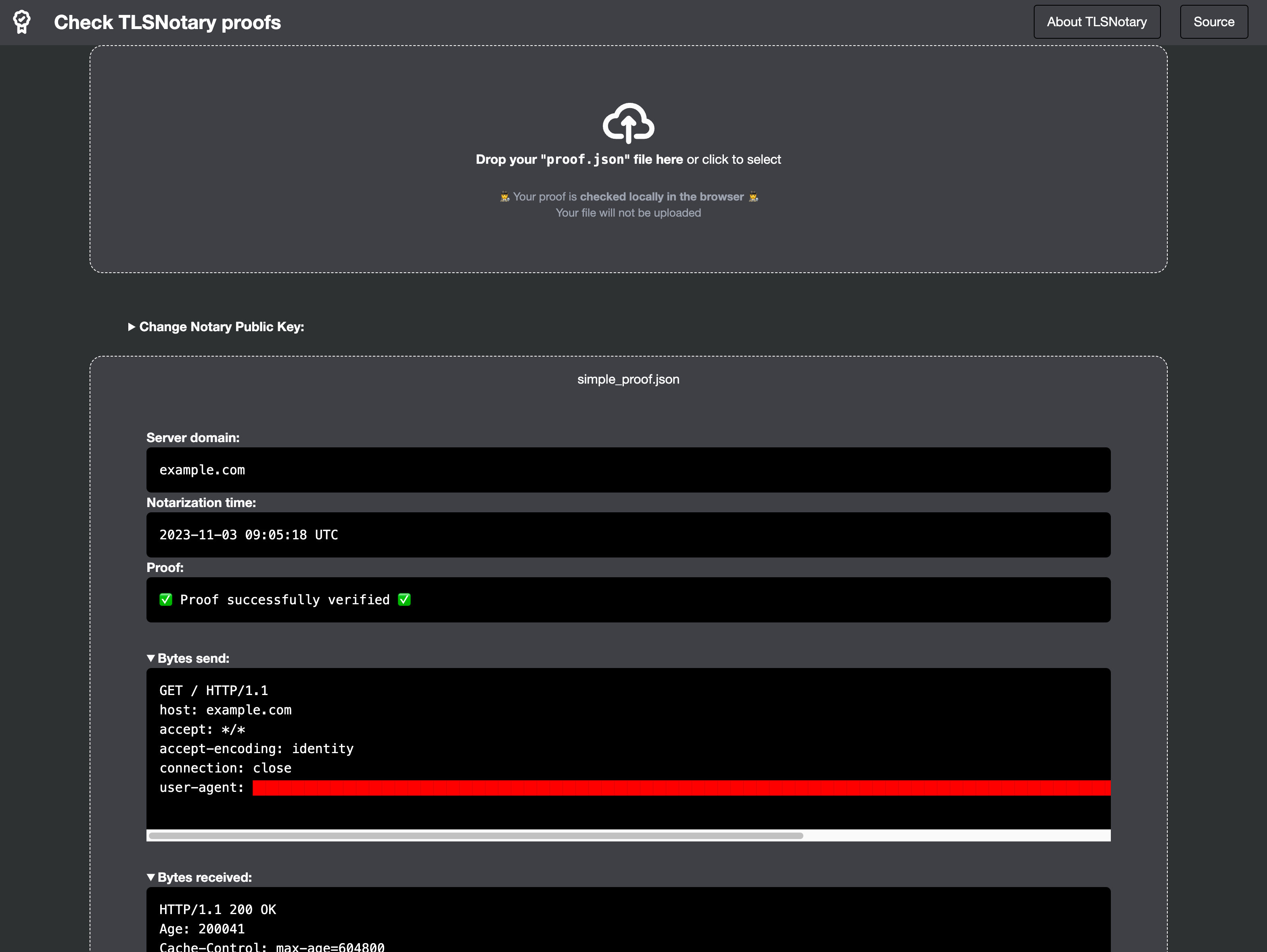
Task: Click the left green checkmark in Proof field
Action: click(165, 599)
